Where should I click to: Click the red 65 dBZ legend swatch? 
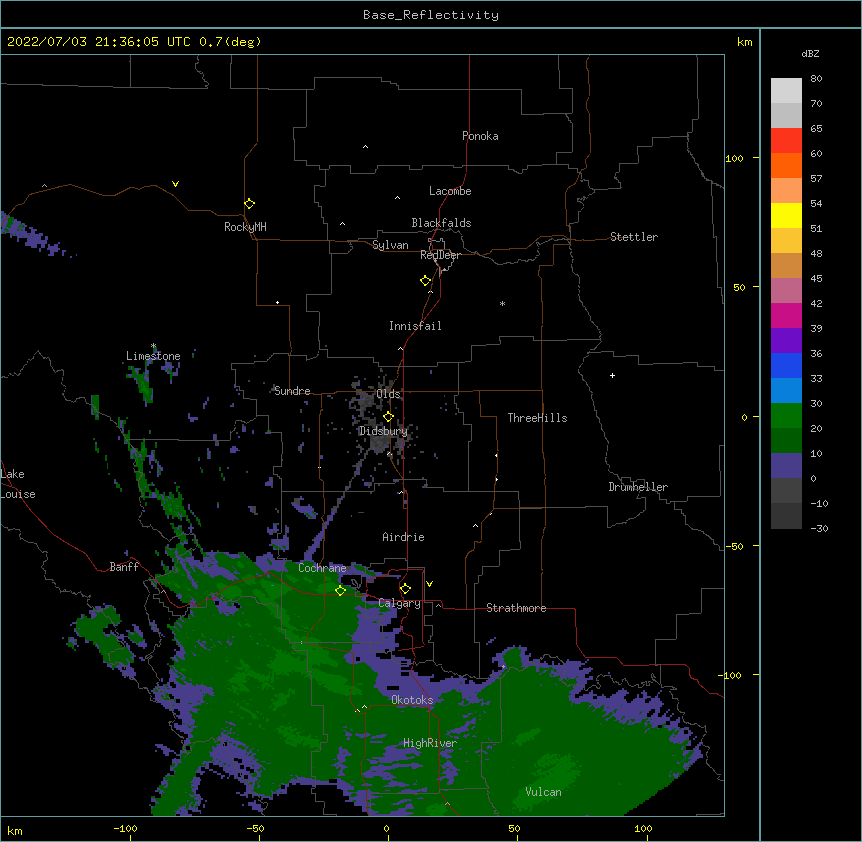(x=786, y=141)
